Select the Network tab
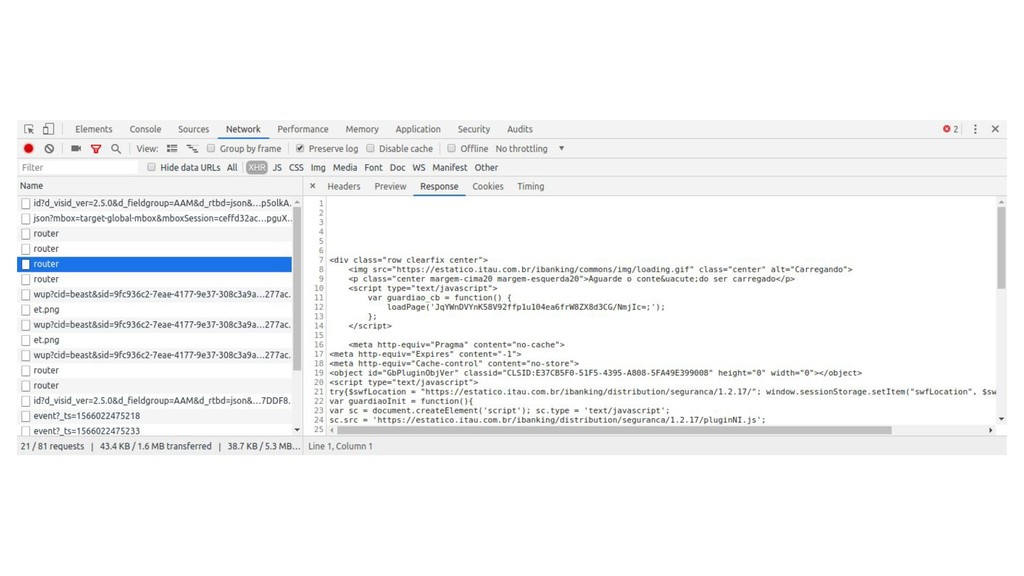This screenshot has height=576, width=1024. pos(243,129)
